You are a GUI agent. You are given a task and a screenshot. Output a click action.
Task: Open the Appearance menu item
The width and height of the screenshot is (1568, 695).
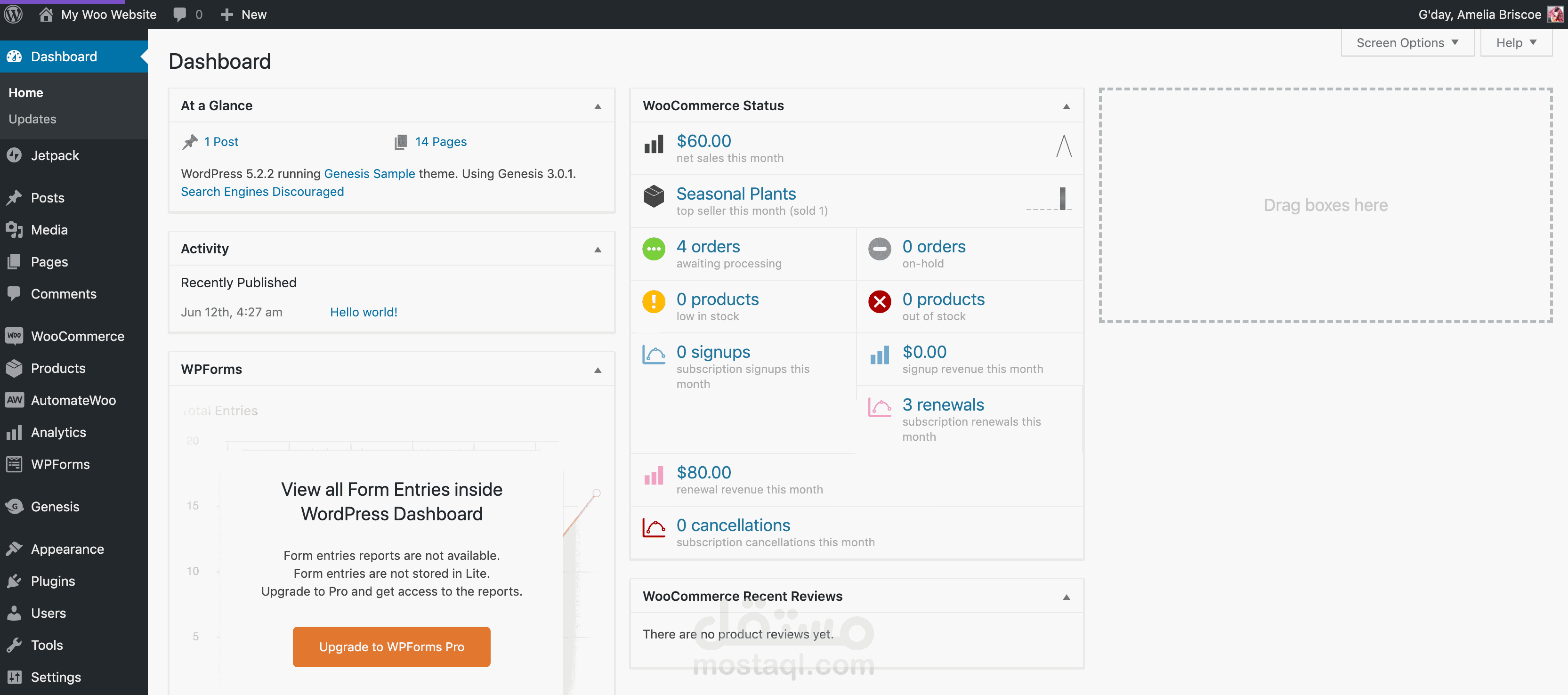(x=73, y=549)
